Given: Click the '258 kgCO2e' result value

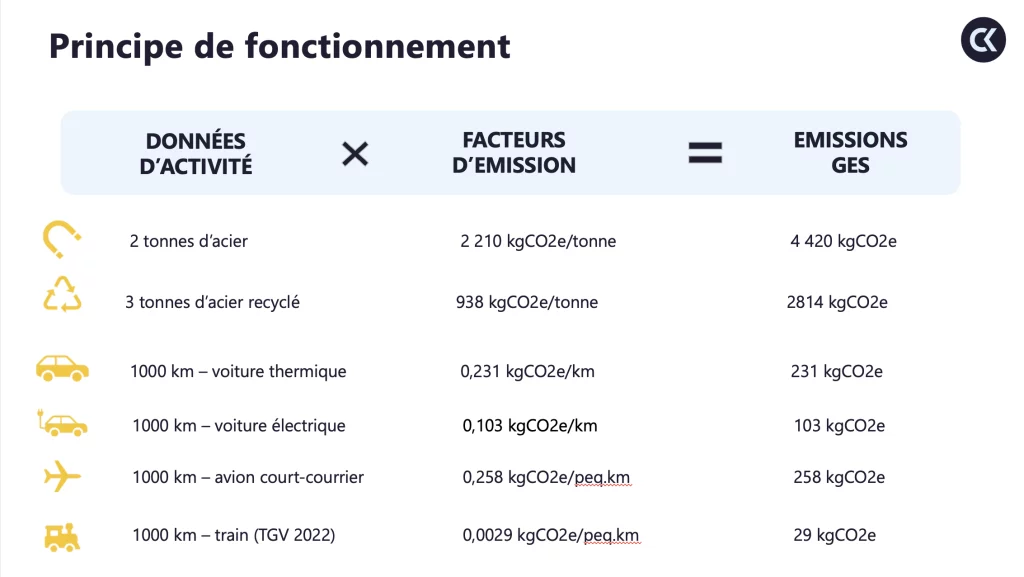Looking at the screenshot, I should [839, 478].
